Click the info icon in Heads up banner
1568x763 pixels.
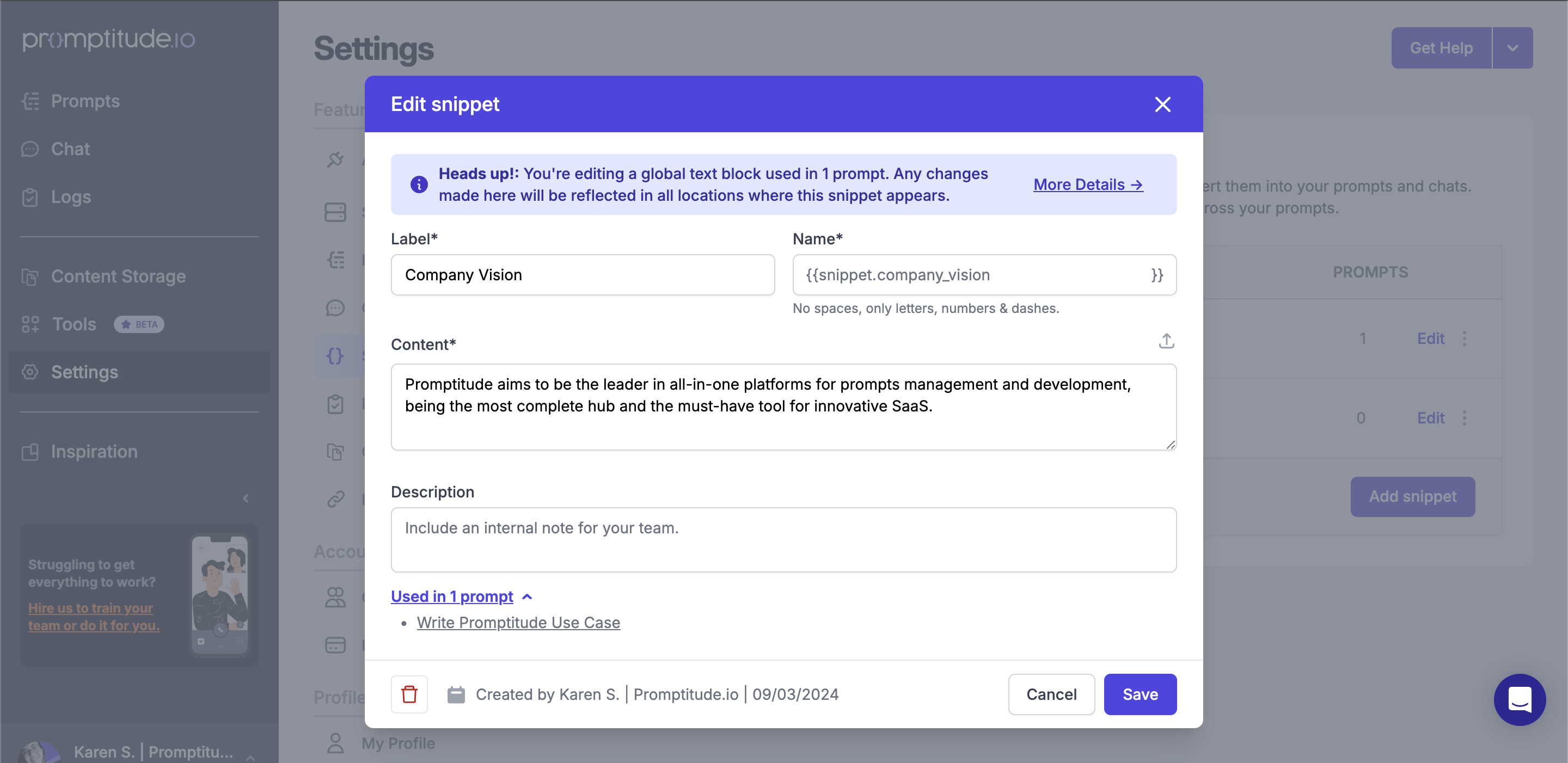(419, 184)
